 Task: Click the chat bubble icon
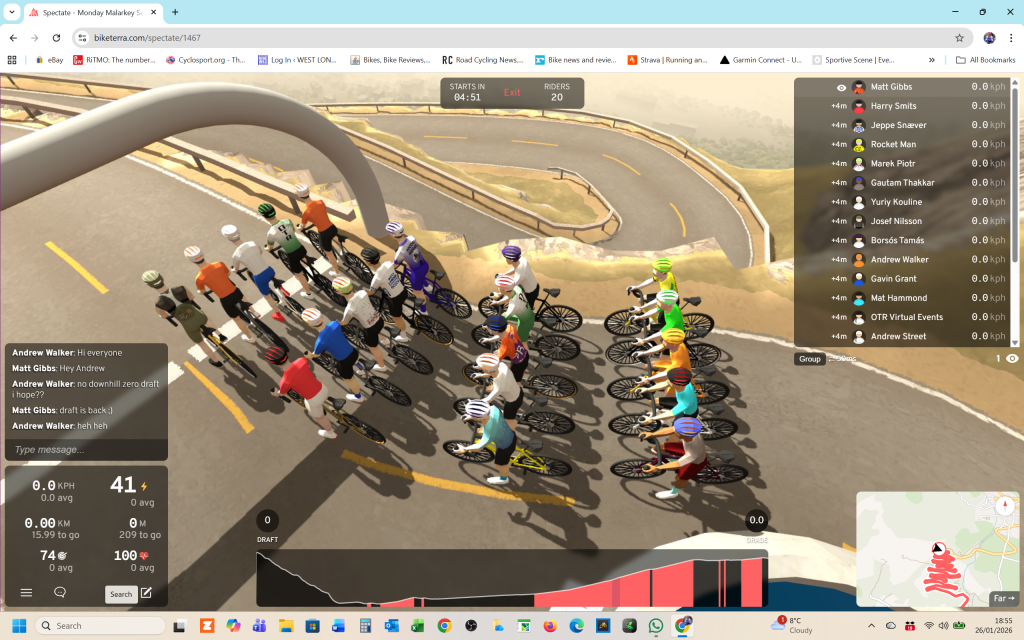[x=60, y=593]
